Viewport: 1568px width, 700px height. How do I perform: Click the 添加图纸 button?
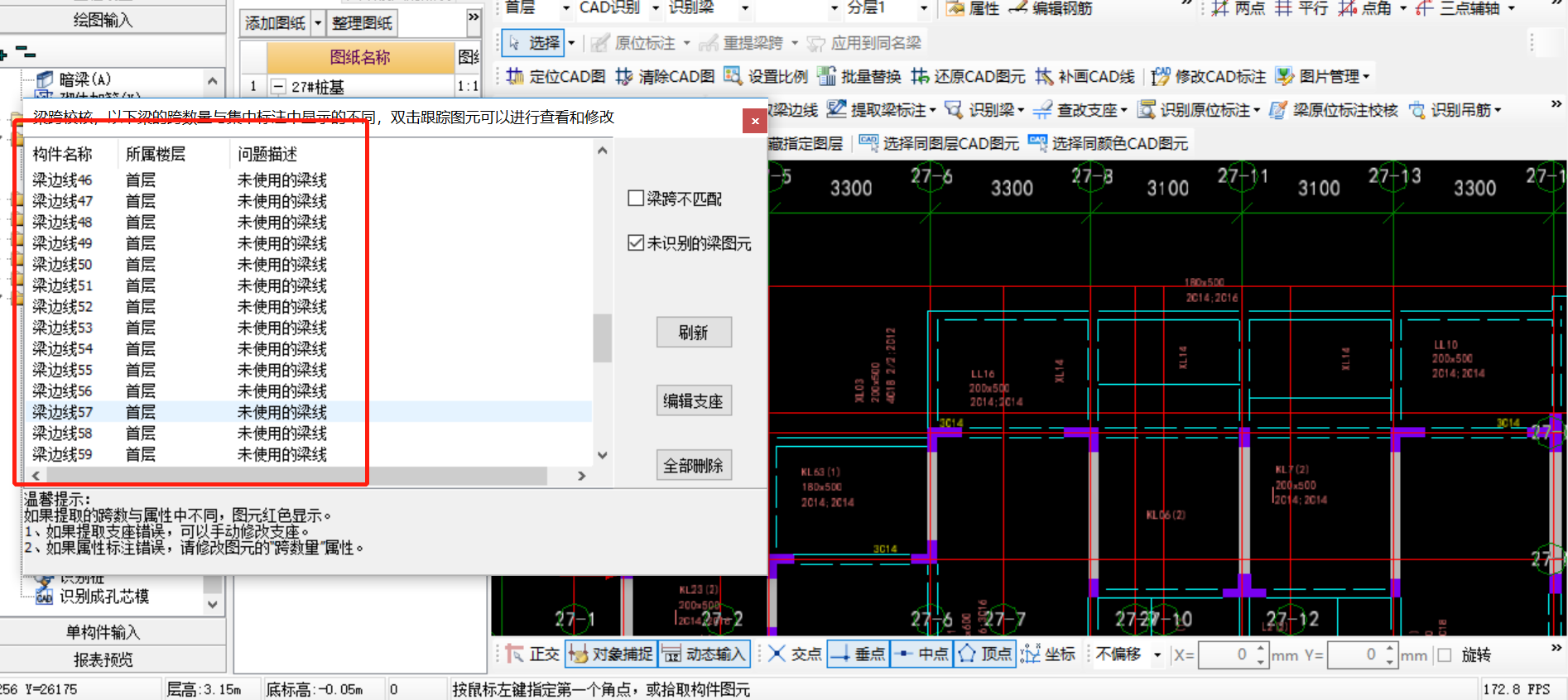276,23
